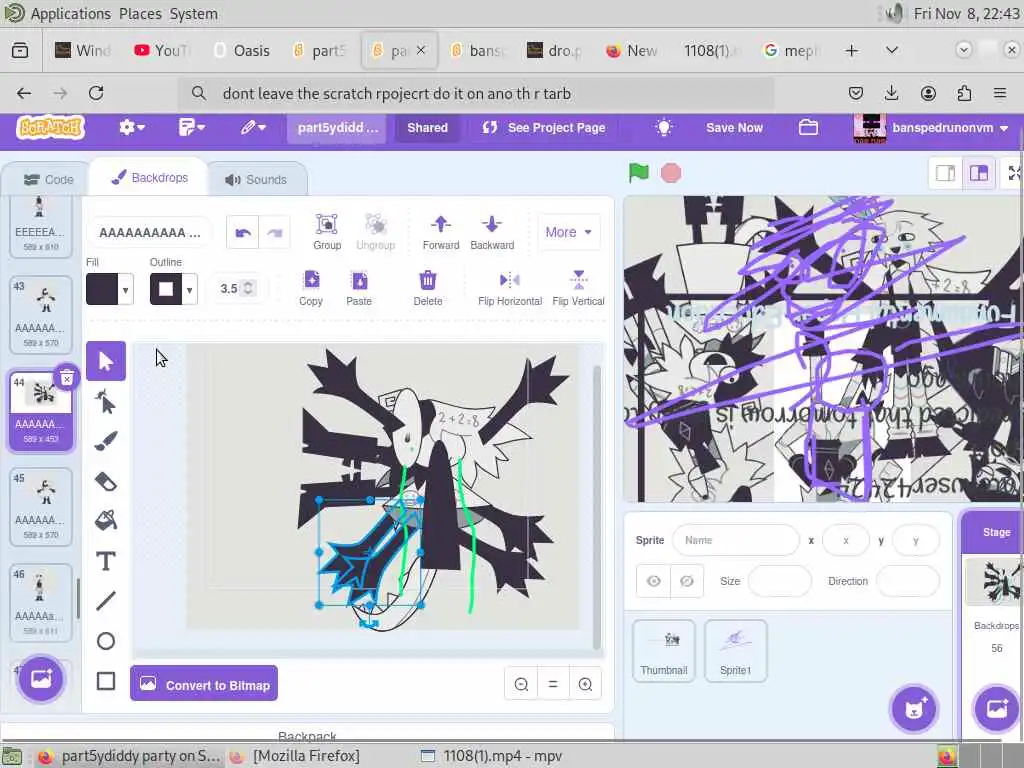Screen dimensions: 1024x768
Task: Click the sprite Name input field
Action: [x=735, y=540]
